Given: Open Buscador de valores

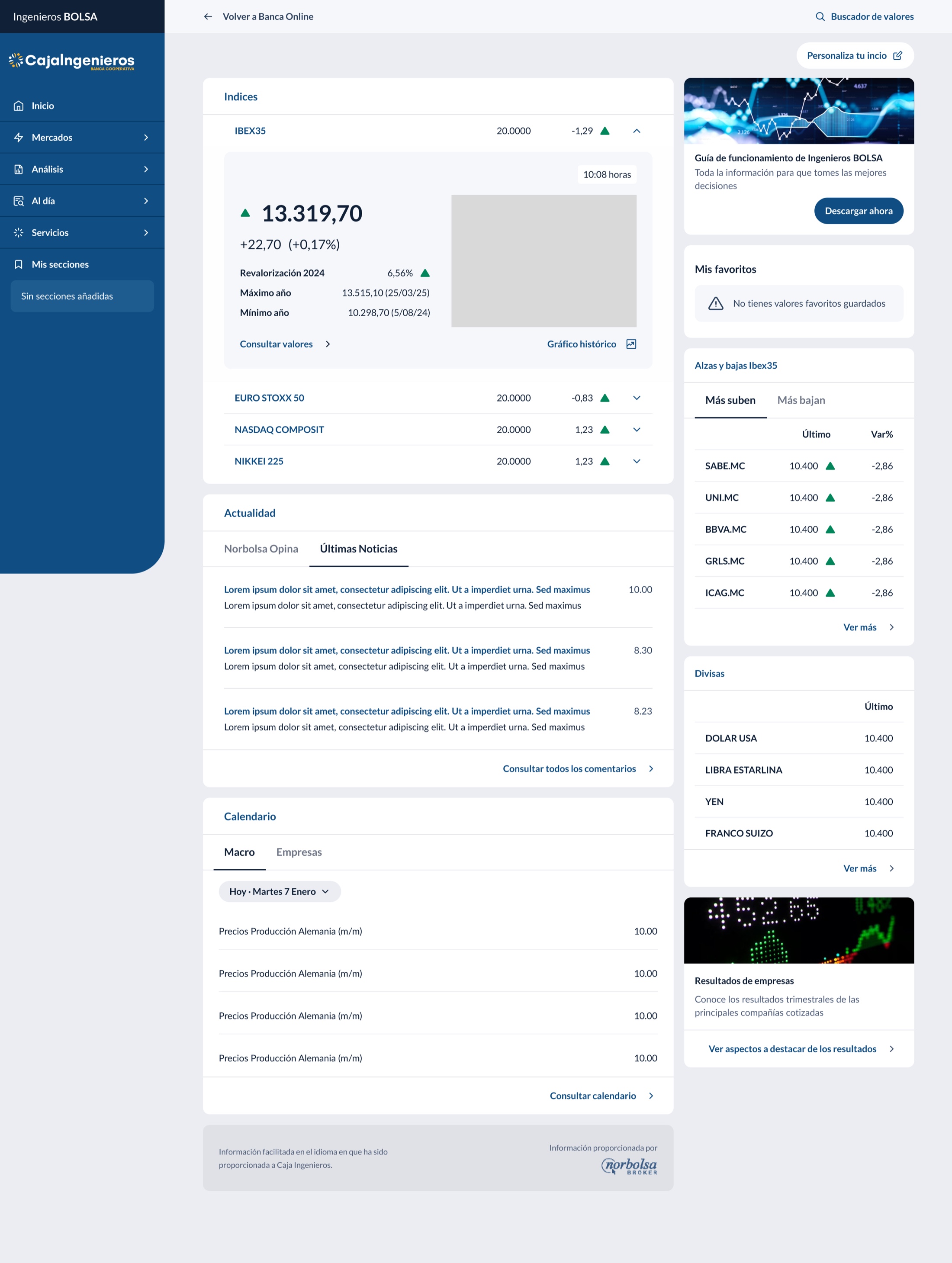Looking at the screenshot, I should click(x=864, y=16).
